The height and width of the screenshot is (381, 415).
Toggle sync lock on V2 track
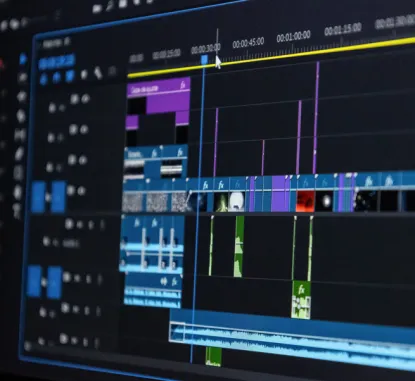72,160
